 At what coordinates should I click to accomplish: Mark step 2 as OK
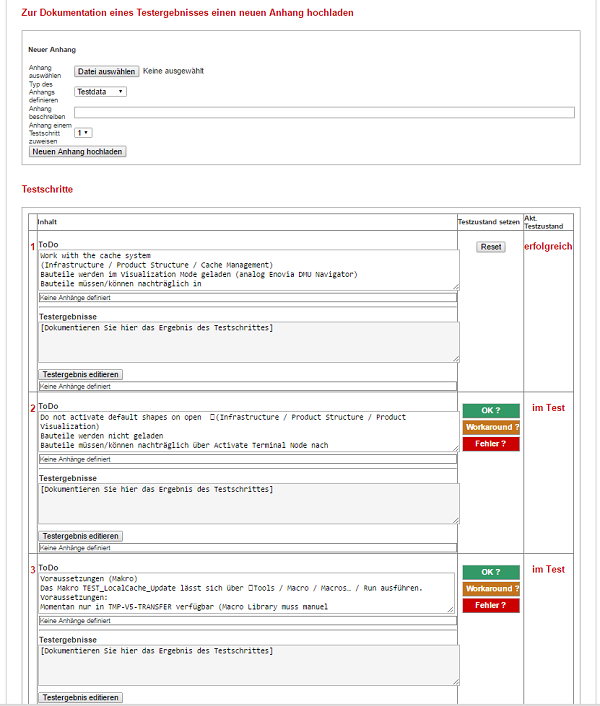491,411
